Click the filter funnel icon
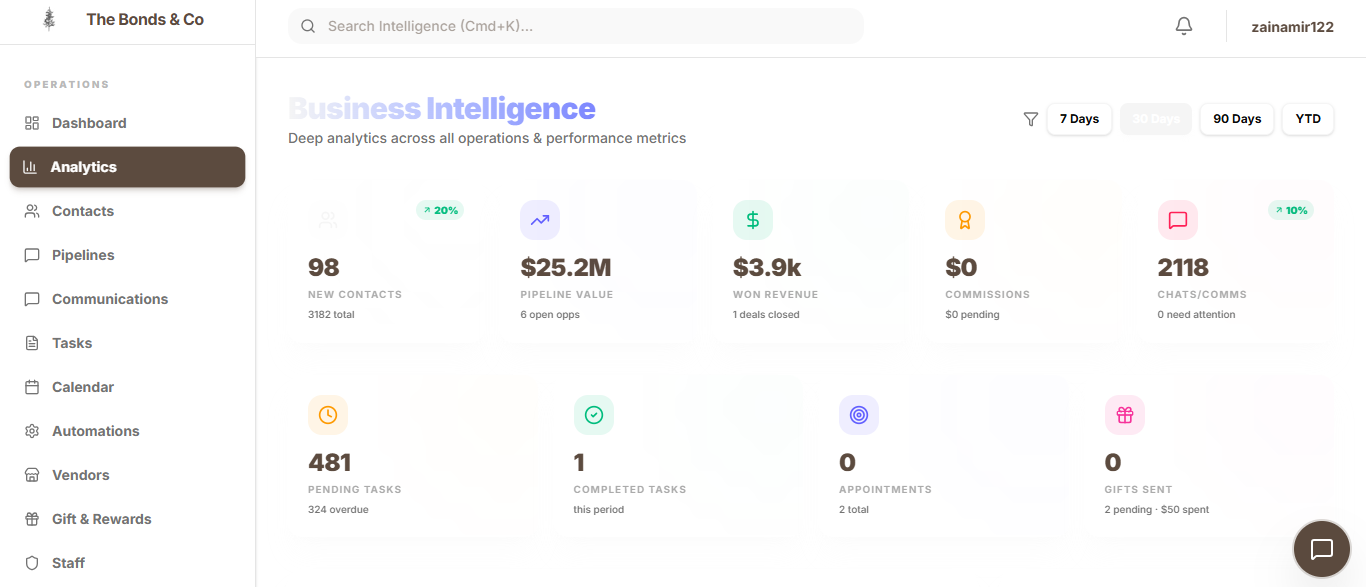 tap(1031, 119)
